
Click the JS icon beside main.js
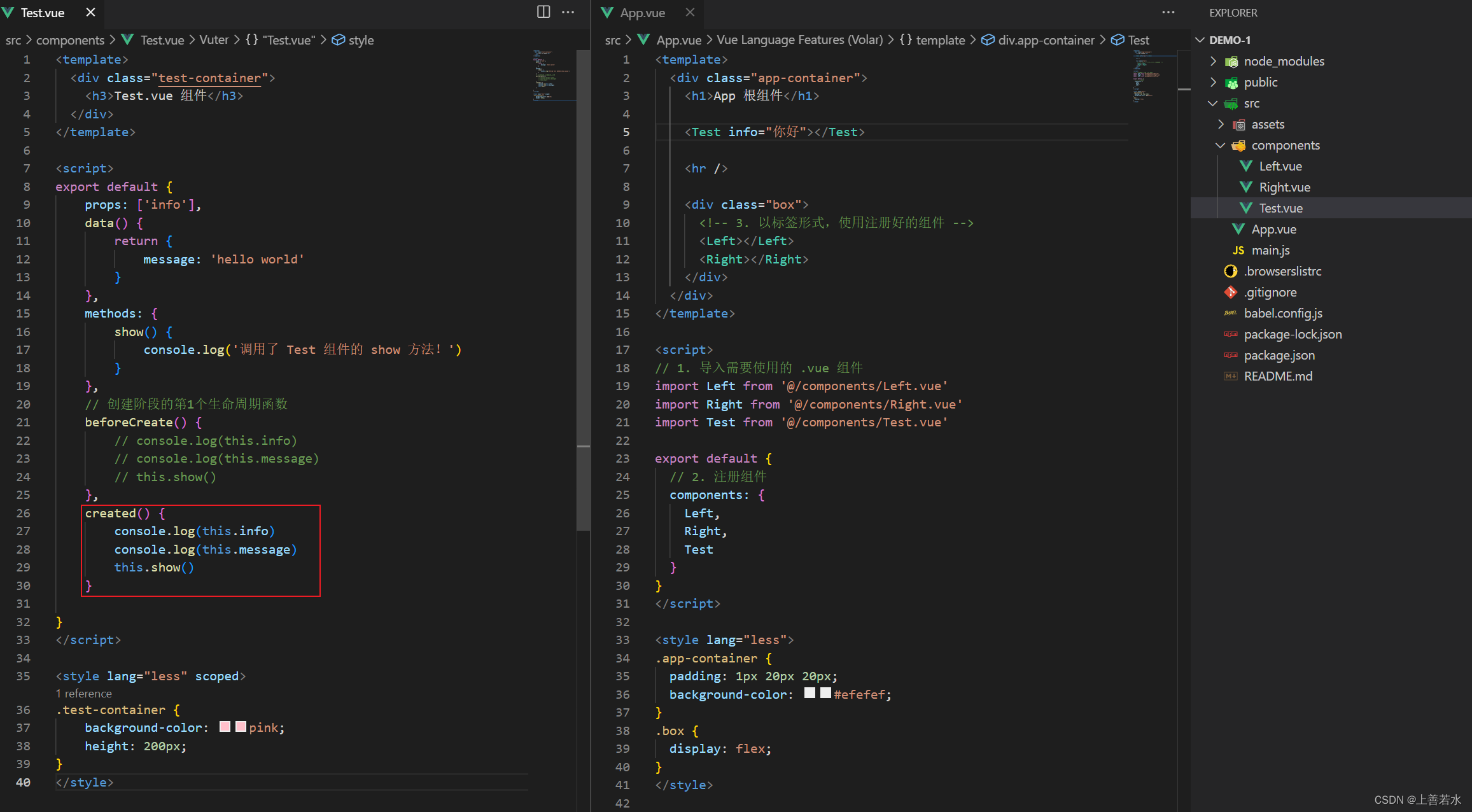click(1238, 250)
